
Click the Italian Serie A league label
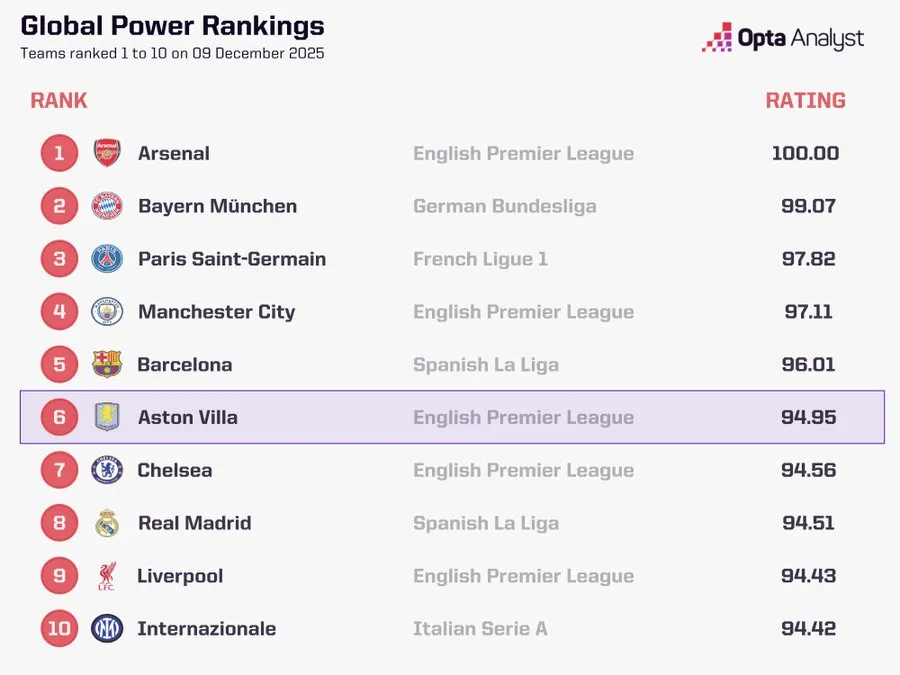pyautogui.click(x=480, y=628)
